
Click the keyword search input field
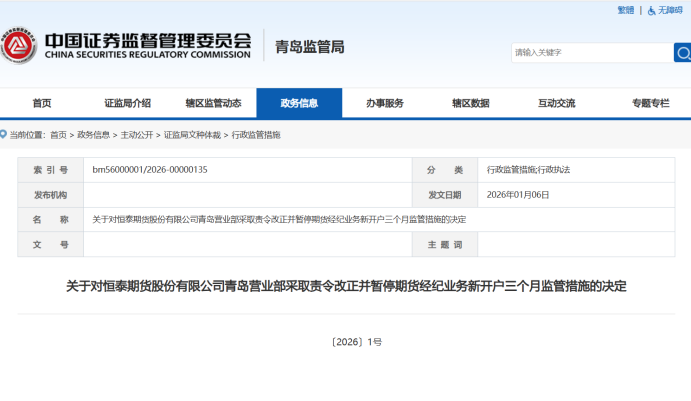pos(590,52)
